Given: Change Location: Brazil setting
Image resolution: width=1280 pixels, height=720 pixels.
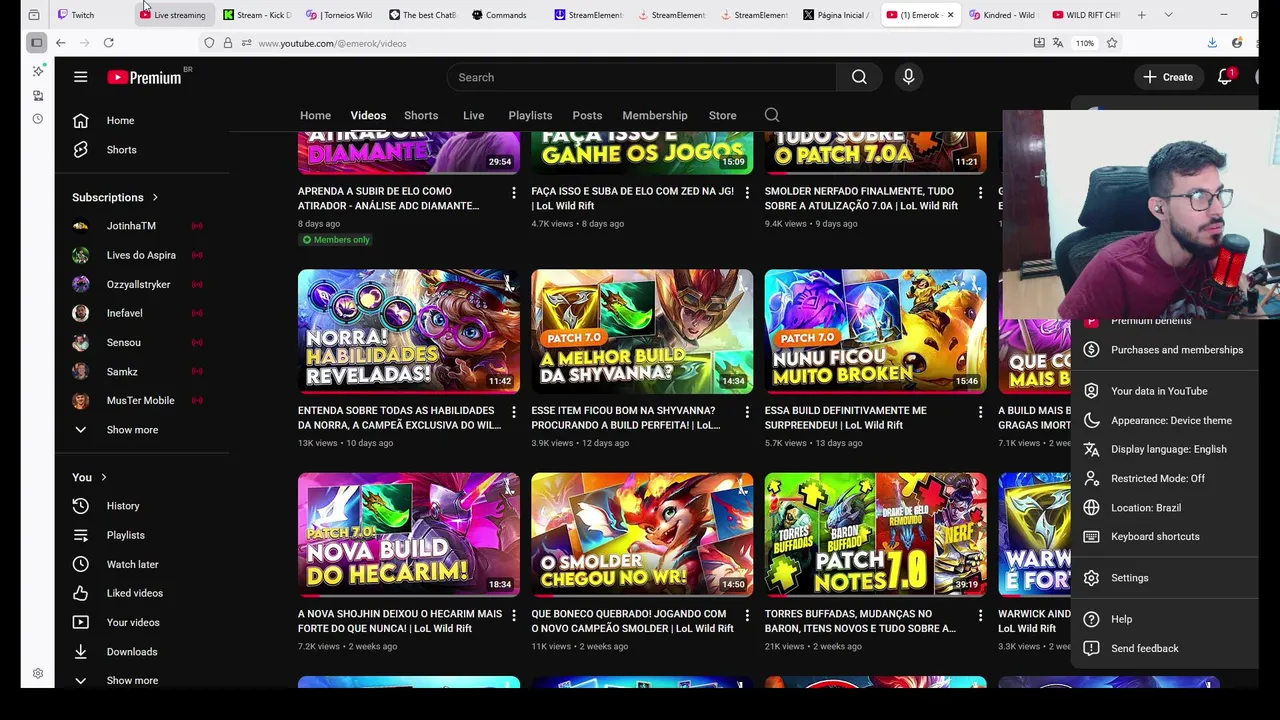Looking at the screenshot, I should tap(1164, 507).
